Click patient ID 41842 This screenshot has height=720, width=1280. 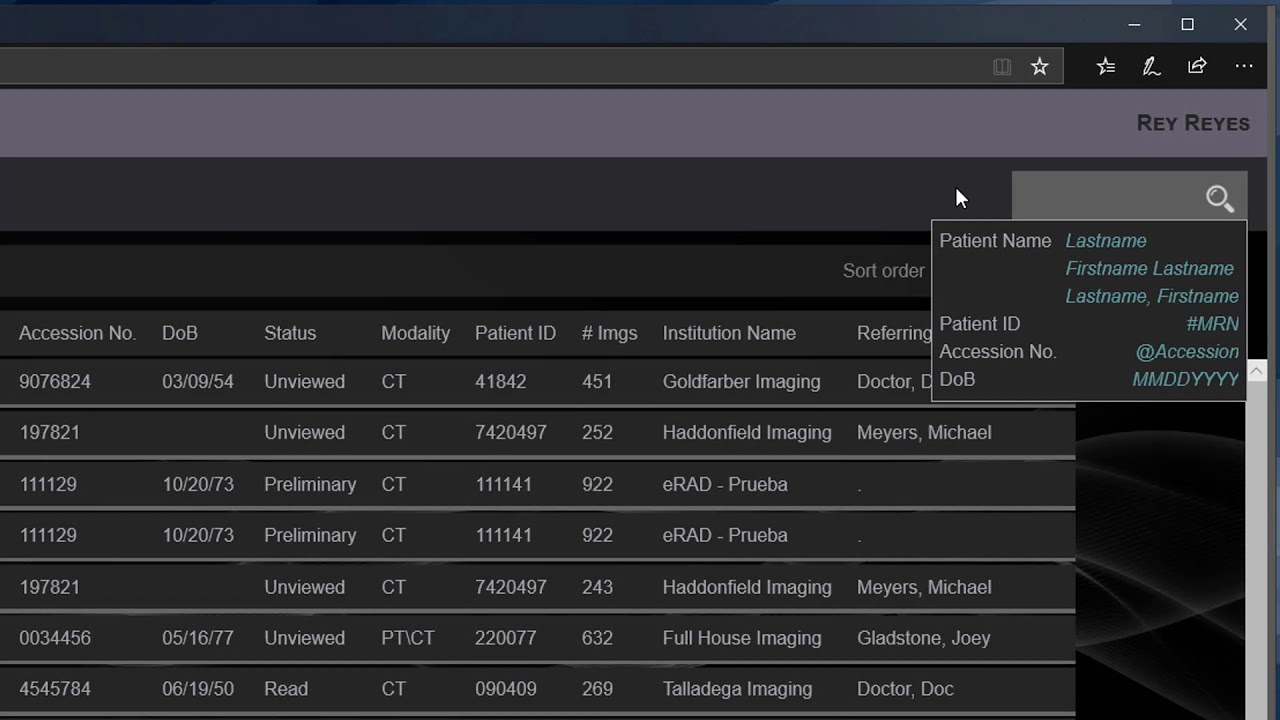tap(500, 382)
